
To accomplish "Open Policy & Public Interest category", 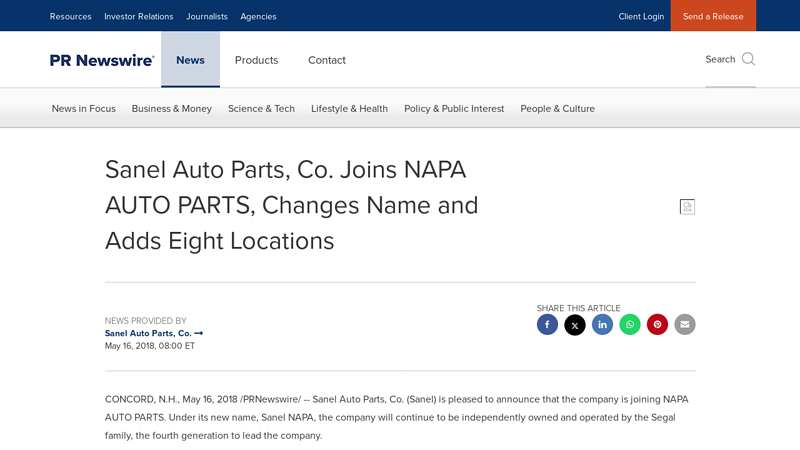I will (454, 109).
